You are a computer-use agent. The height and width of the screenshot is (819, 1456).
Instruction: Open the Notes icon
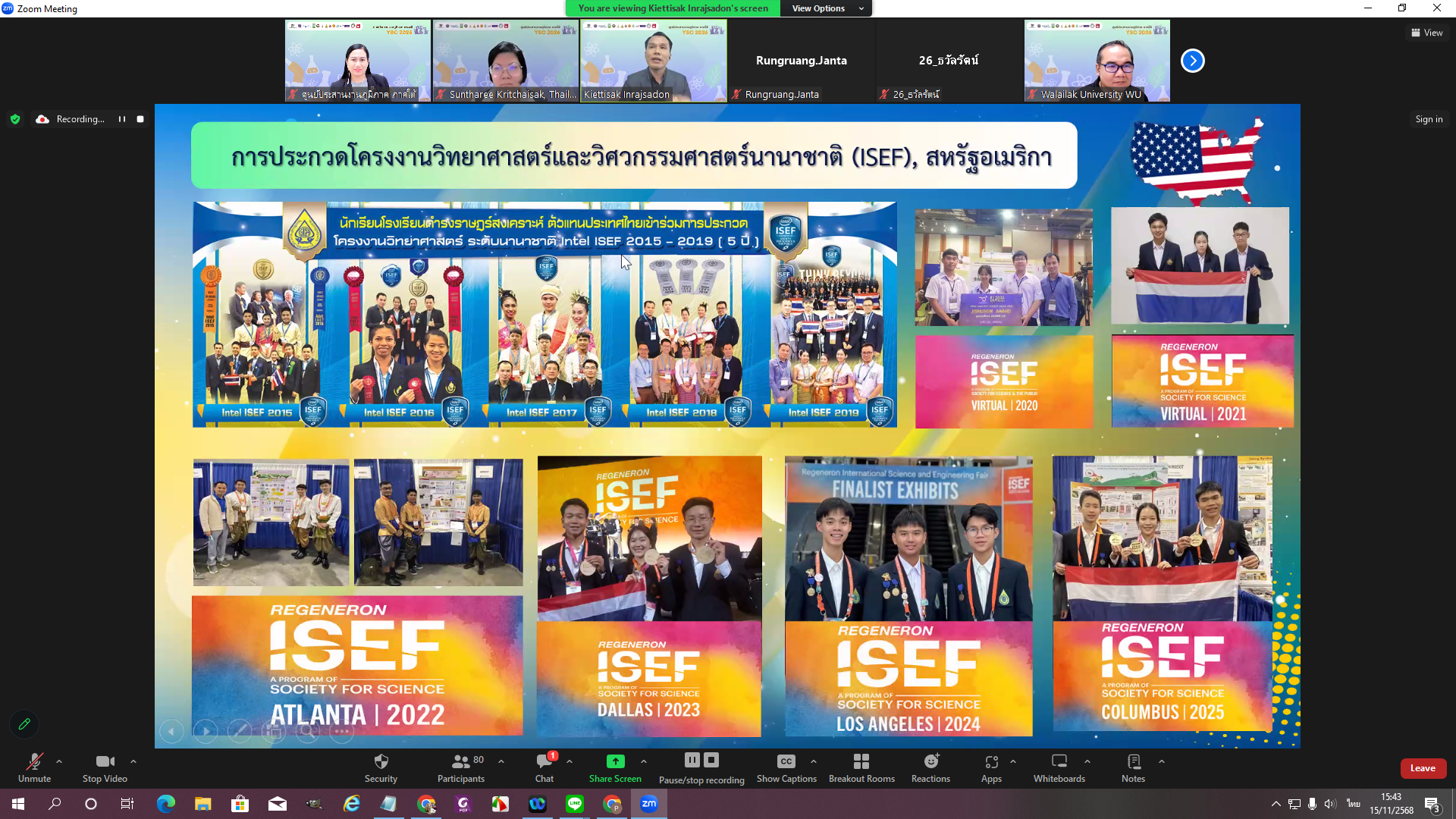(1133, 761)
